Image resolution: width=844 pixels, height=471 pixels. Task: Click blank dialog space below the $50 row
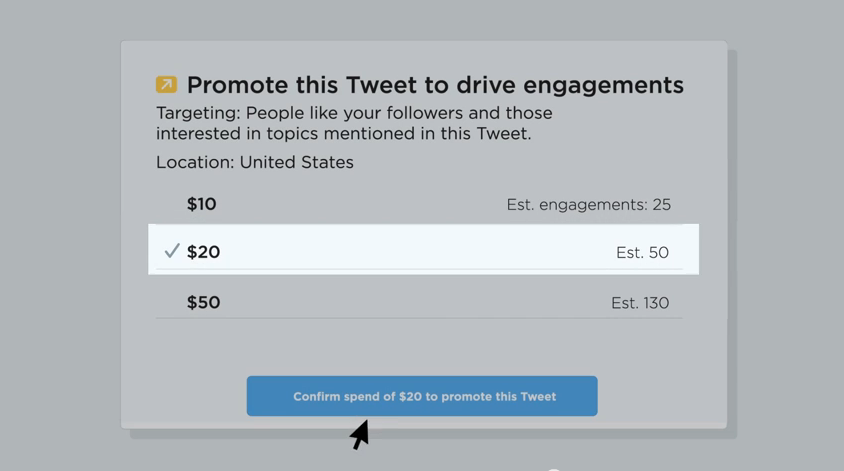[420, 345]
